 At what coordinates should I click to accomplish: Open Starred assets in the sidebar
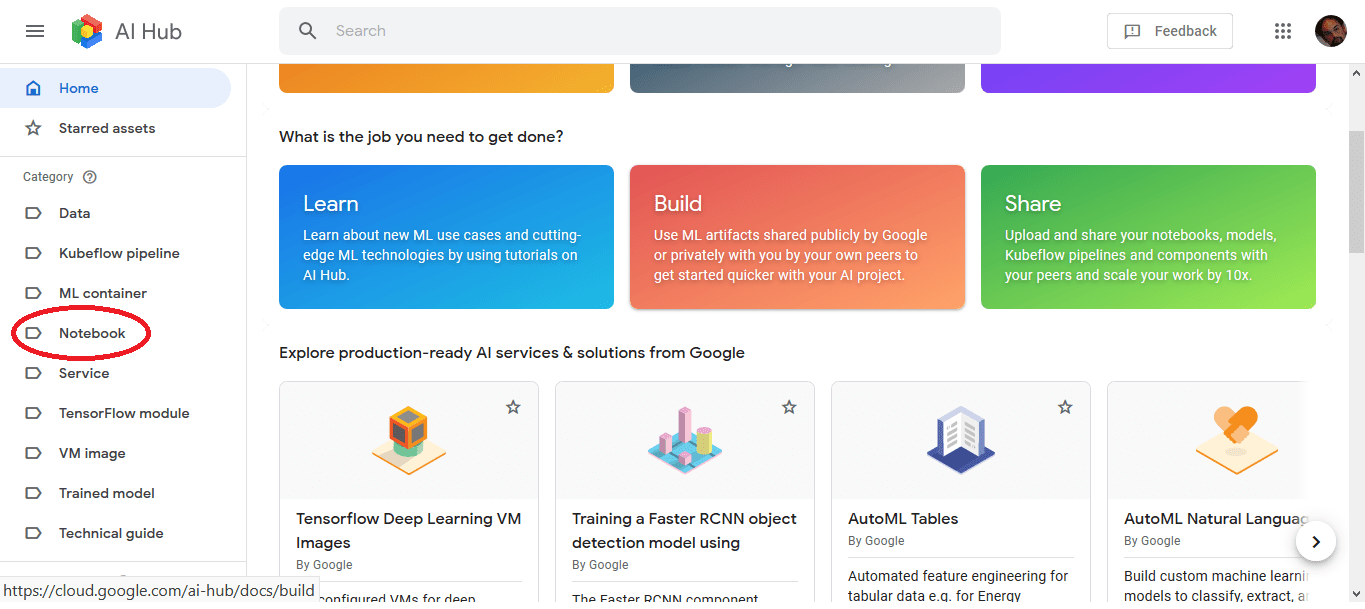click(115, 128)
